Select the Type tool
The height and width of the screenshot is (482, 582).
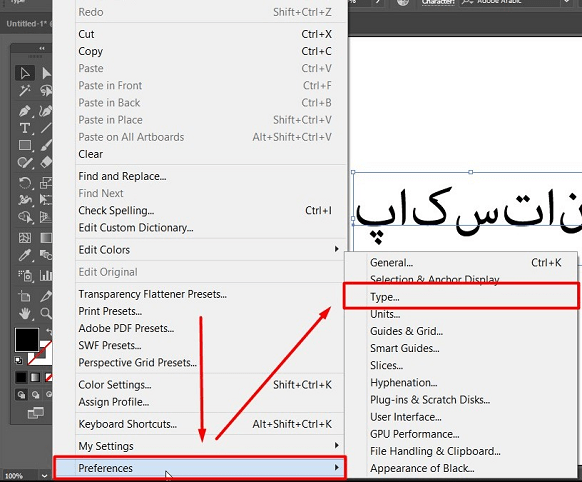[25, 128]
